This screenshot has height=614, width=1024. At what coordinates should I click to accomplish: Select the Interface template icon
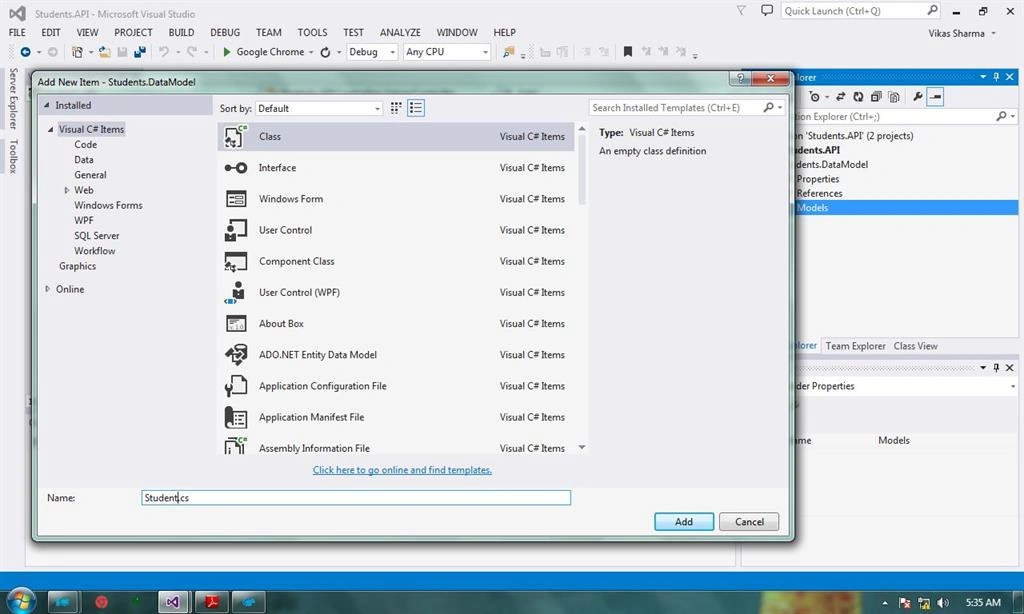pyautogui.click(x=236, y=168)
